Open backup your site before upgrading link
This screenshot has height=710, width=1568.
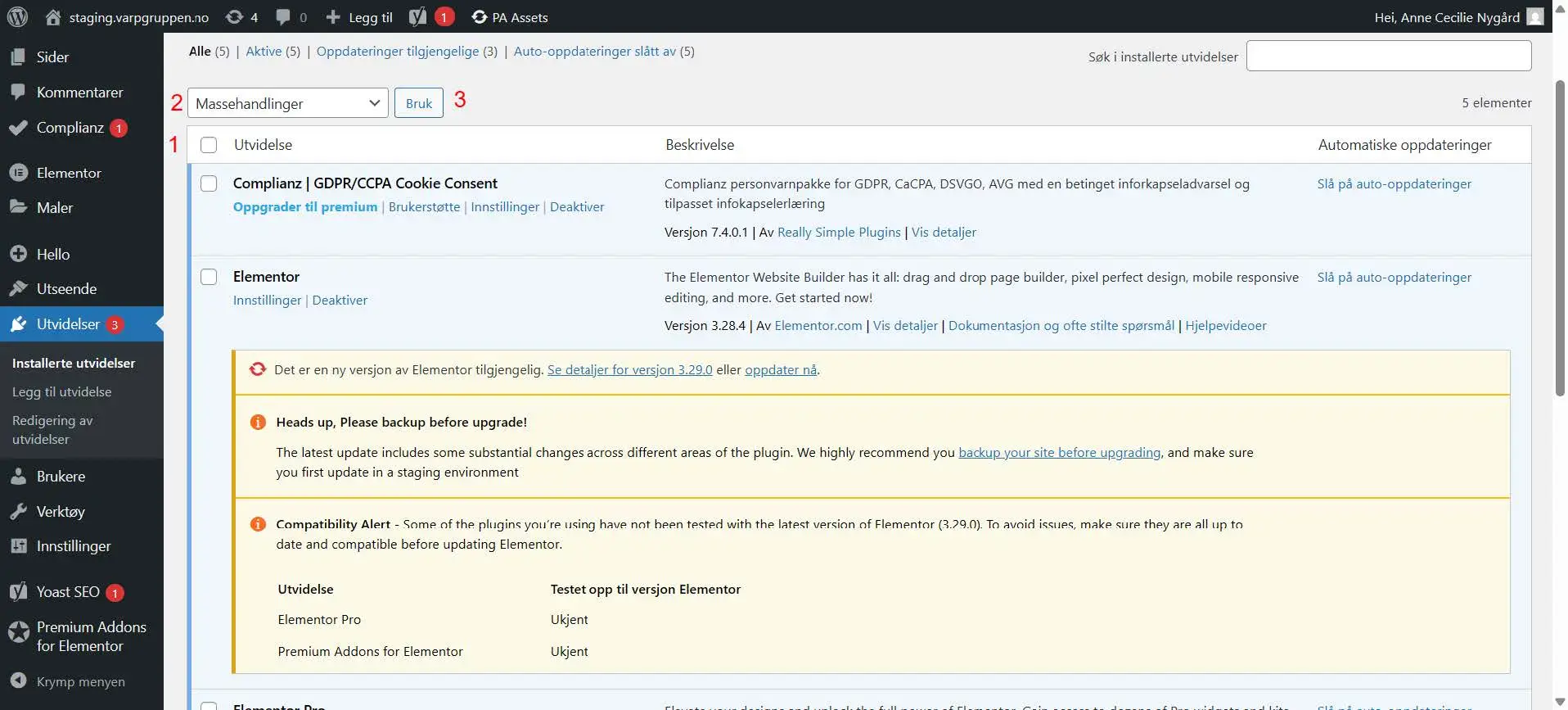tap(1060, 452)
